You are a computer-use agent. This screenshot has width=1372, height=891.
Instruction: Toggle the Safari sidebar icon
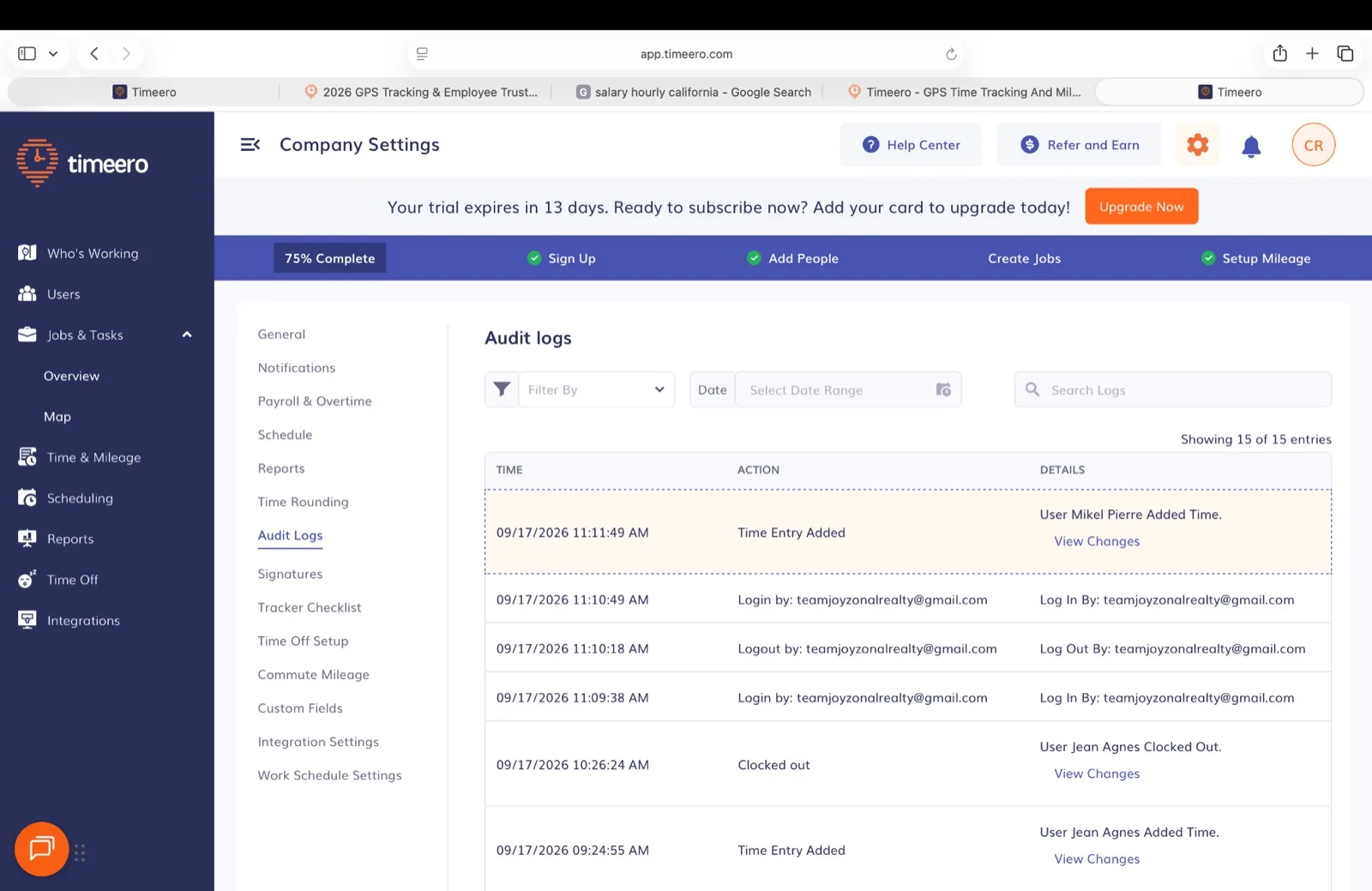tap(27, 53)
